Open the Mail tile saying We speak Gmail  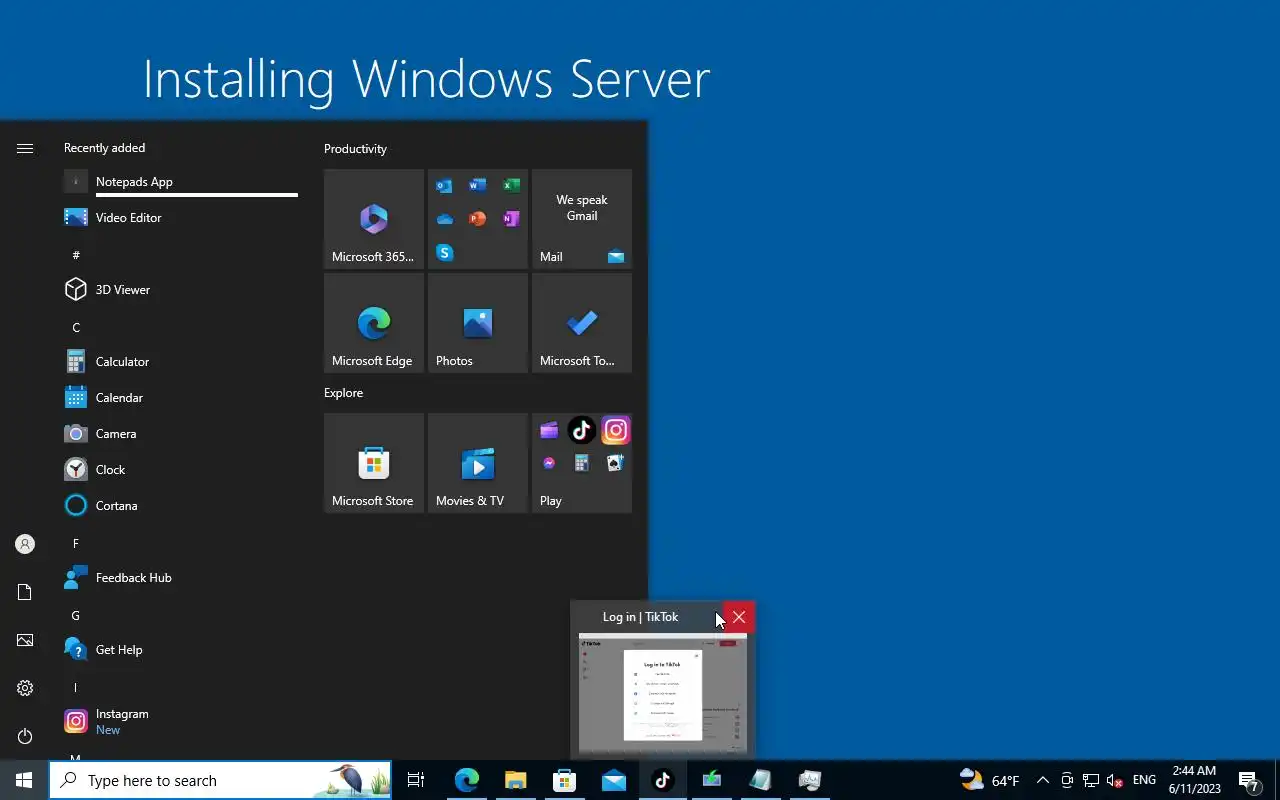pyautogui.click(x=582, y=219)
